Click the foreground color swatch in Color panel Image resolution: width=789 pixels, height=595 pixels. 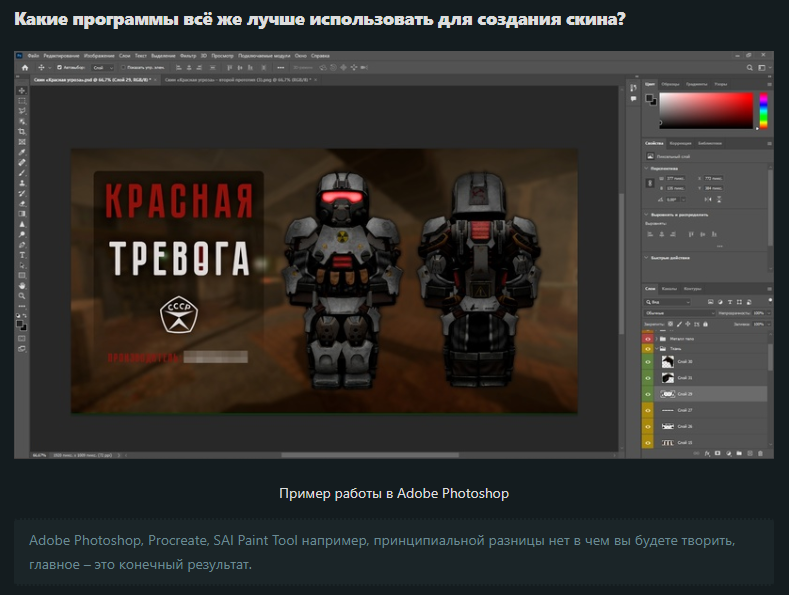pyautogui.click(x=649, y=98)
